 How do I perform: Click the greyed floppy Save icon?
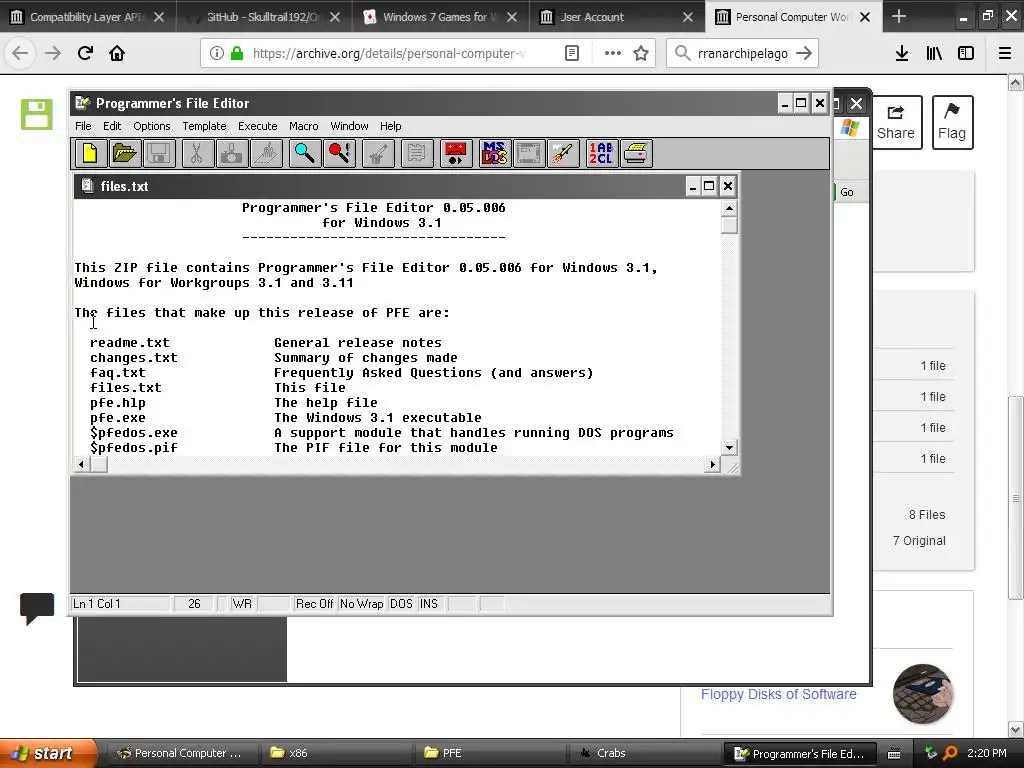[x=159, y=153]
